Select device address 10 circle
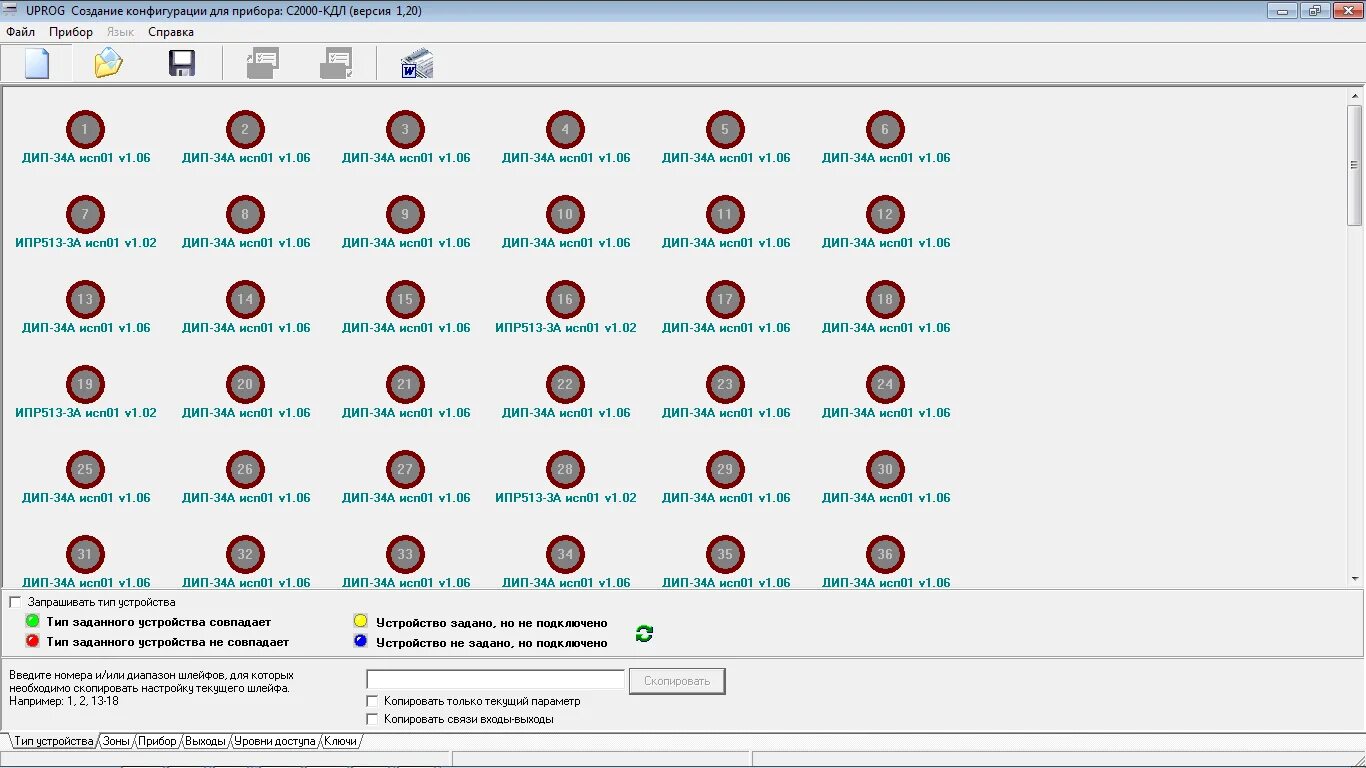1366x768 pixels. tap(565, 214)
